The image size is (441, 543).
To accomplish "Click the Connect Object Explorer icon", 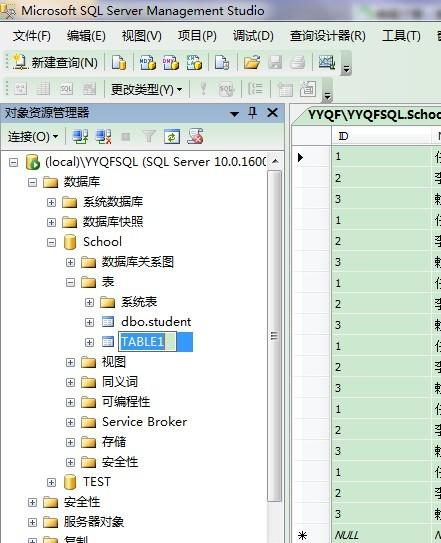I will 80,136.
